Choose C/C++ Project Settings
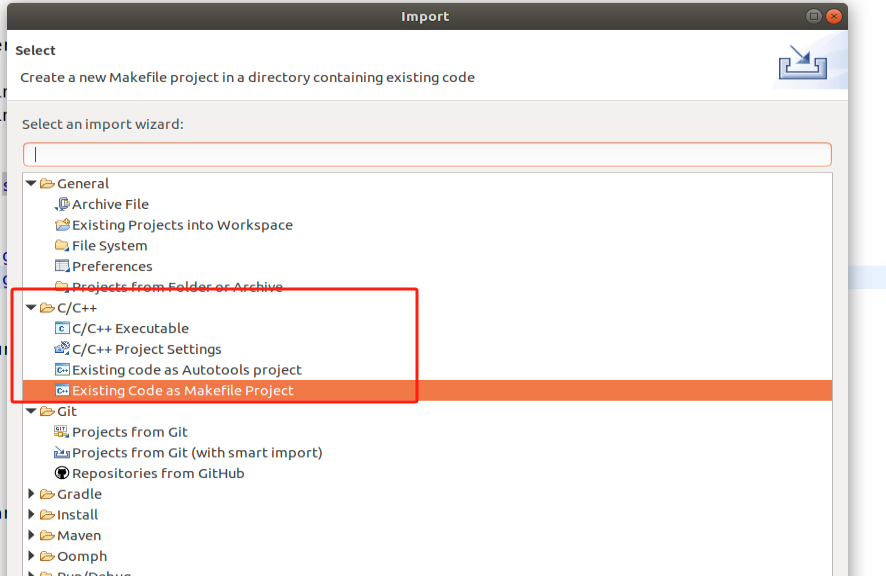886x576 pixels. click(147, 349)
